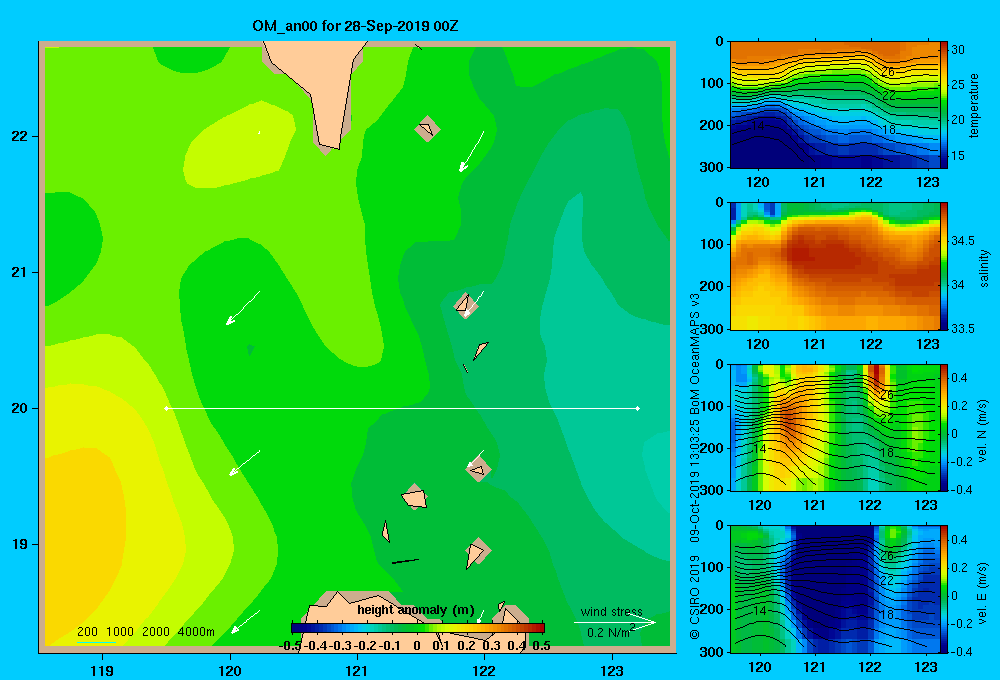Click the height anomaly horizontal color bar
1000x680 pixels.
pyautogui.click(x=418, y=628)
